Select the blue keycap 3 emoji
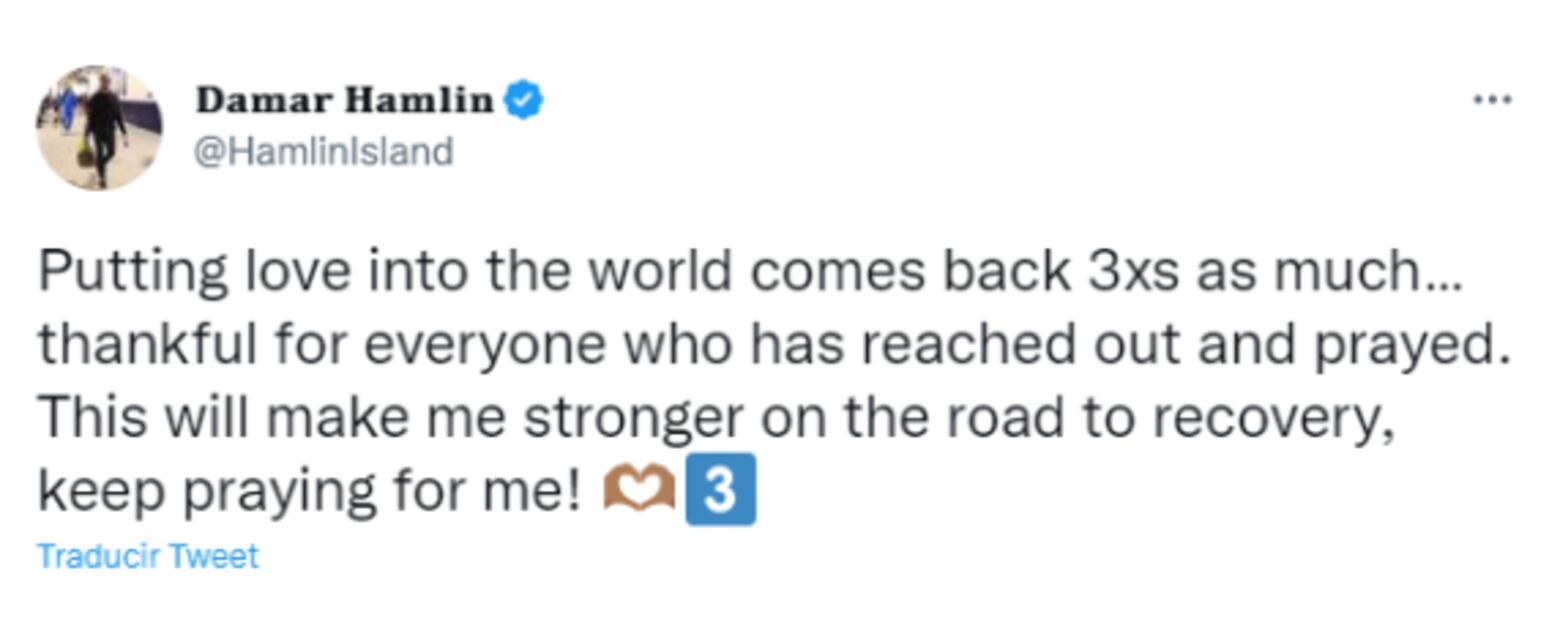 [x=720, y=487]
